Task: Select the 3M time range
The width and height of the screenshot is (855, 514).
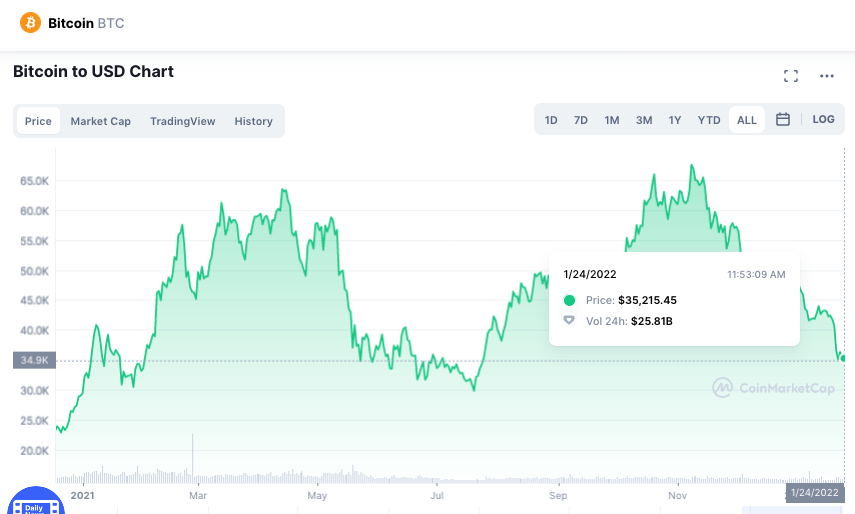Action: [x=644, y=120]
